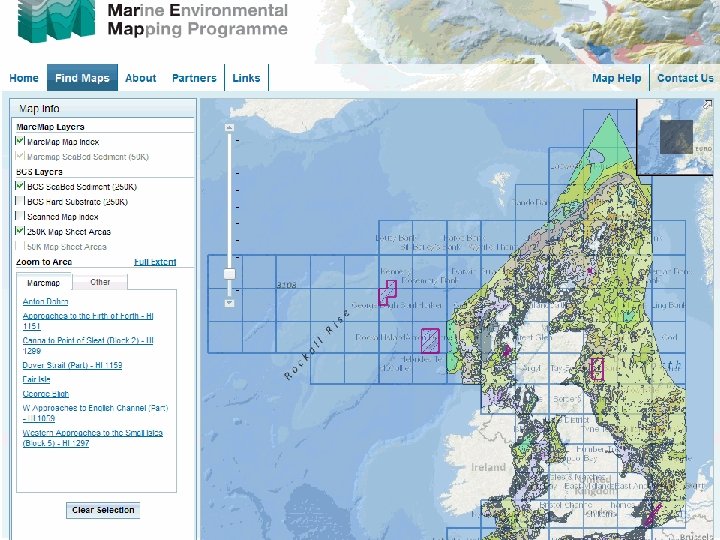Click the map zoom slider handle
The width and height of the screenshot is (720, 540).
(x=230, y=274)
